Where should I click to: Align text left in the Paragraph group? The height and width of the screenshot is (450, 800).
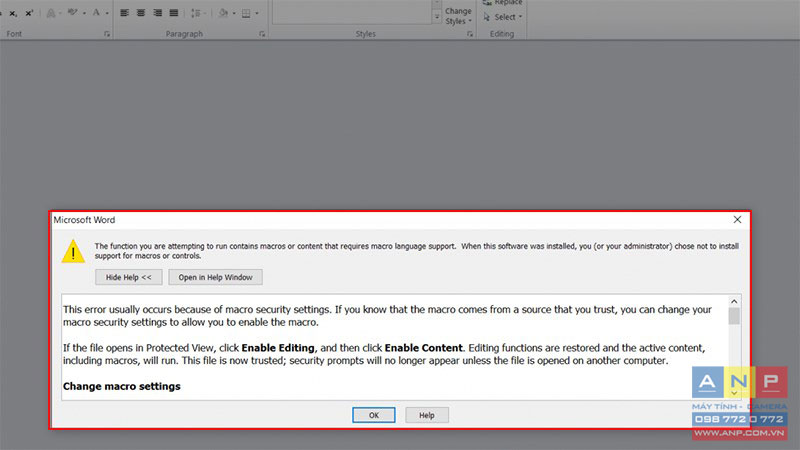(124, 13)
